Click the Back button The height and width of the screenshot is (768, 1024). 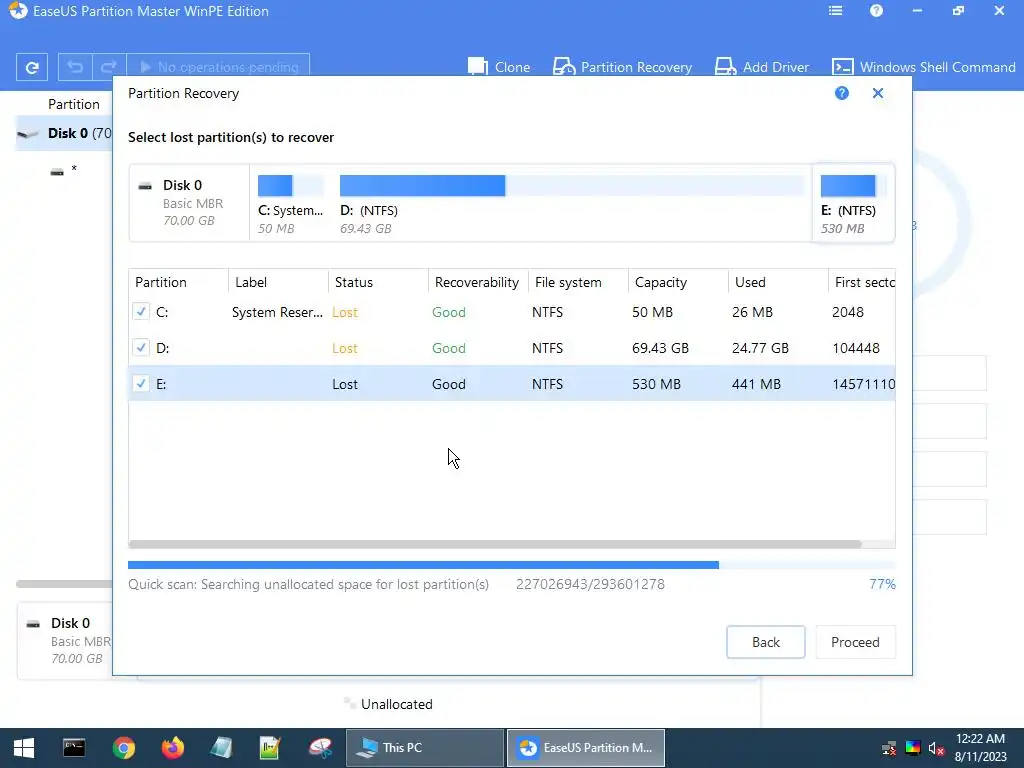(x=765, y=642)
